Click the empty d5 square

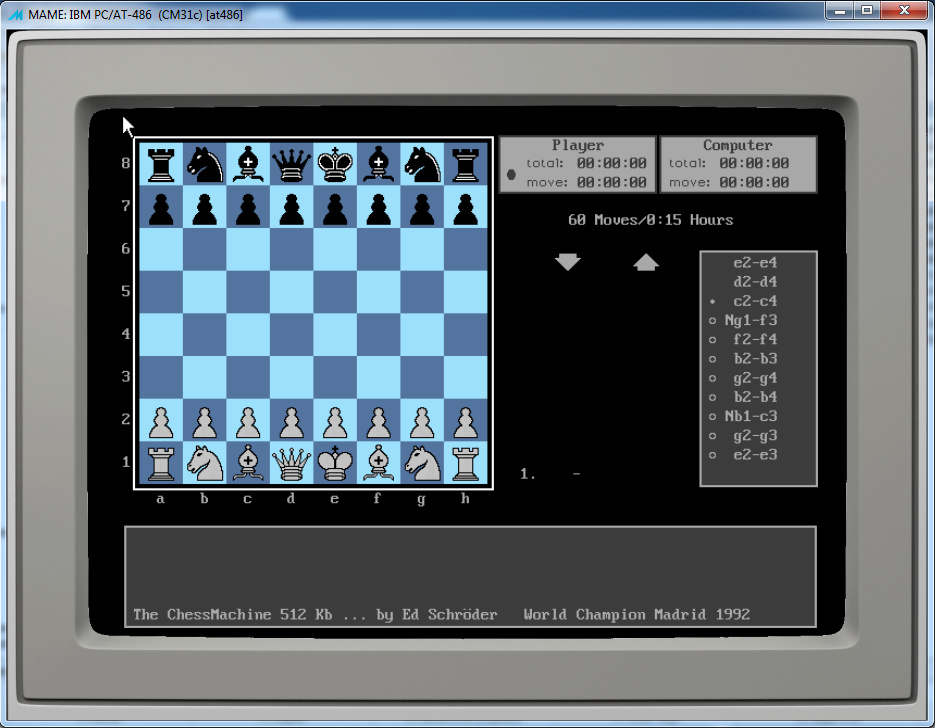point(292,292)
